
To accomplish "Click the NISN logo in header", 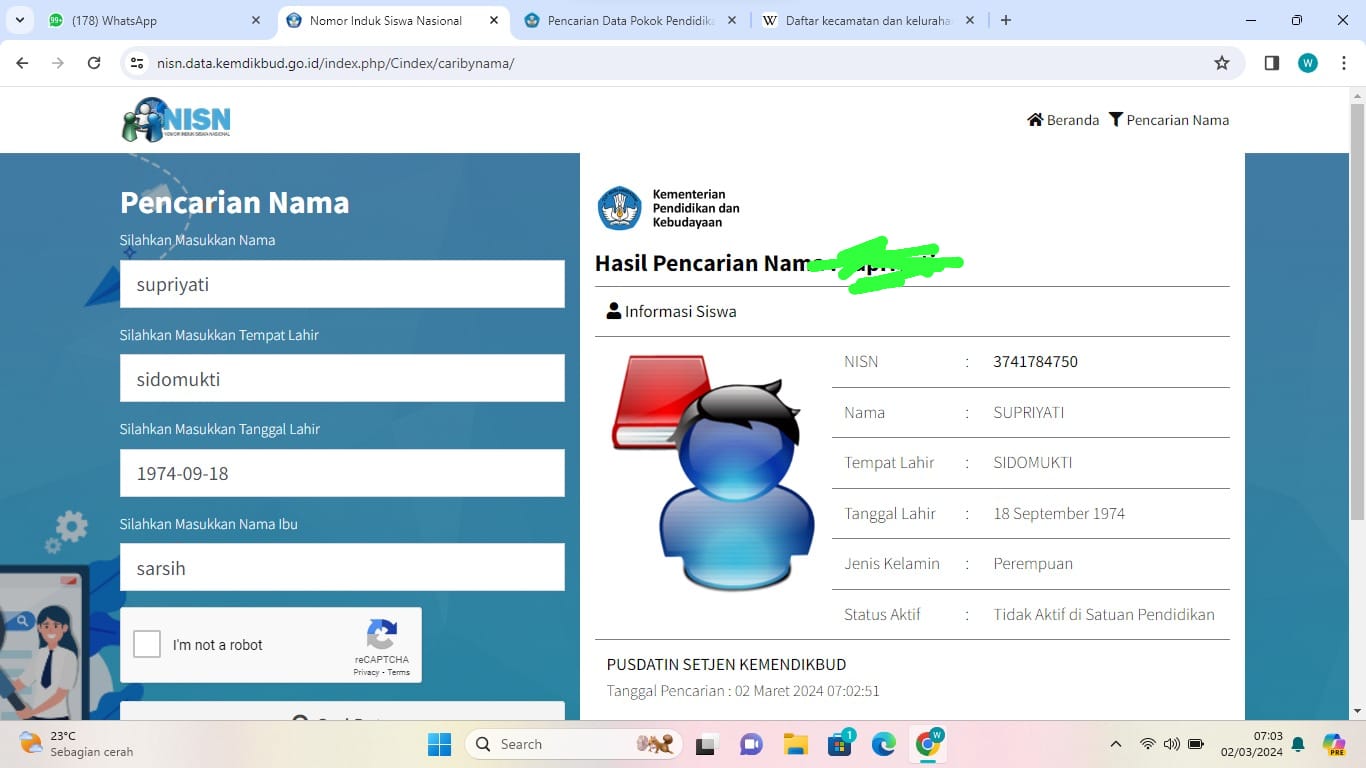I will pos(176,120).
